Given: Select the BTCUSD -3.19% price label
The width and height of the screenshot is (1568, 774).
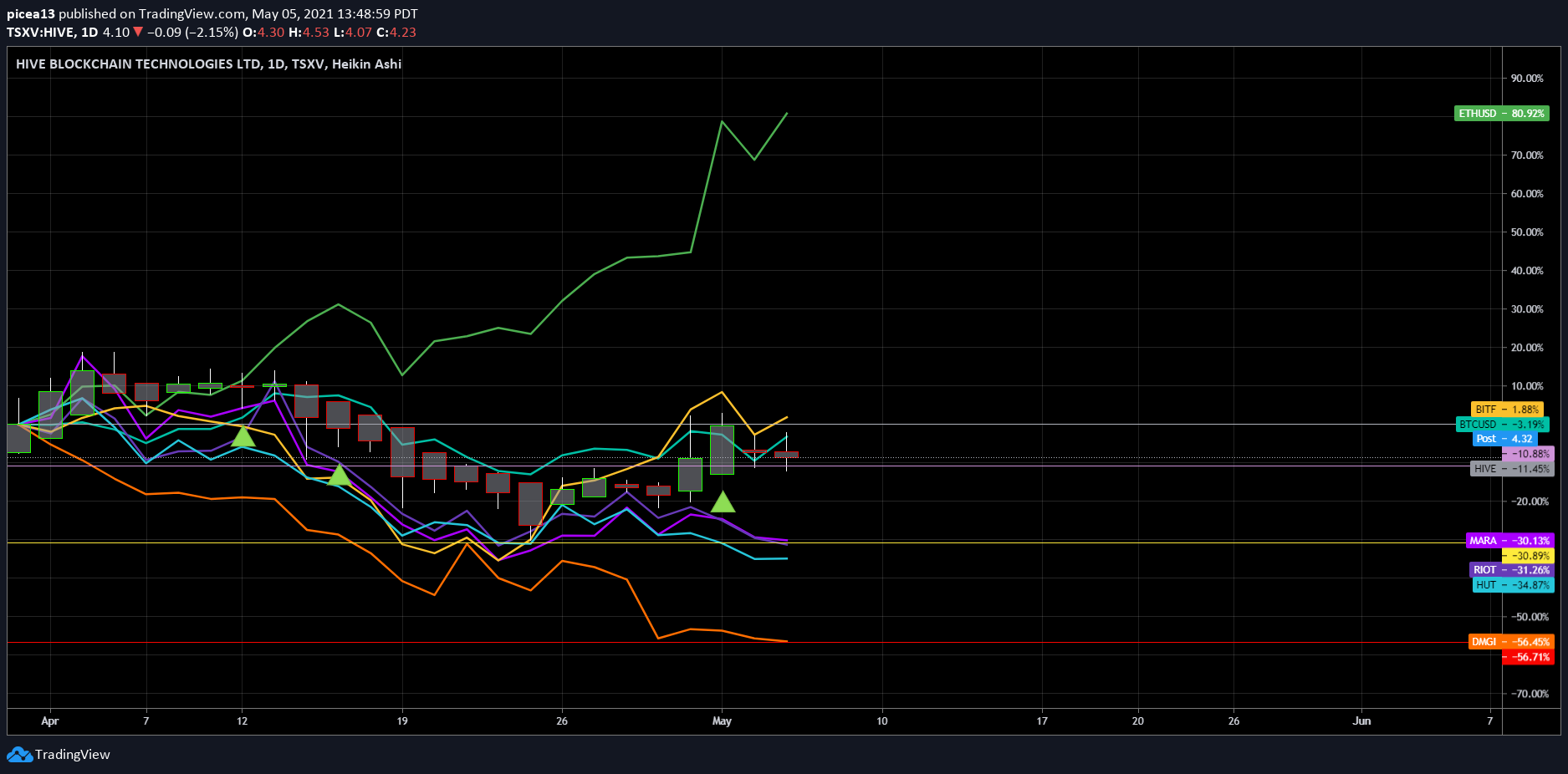Looking at the screenshot, I should 1503,425.
